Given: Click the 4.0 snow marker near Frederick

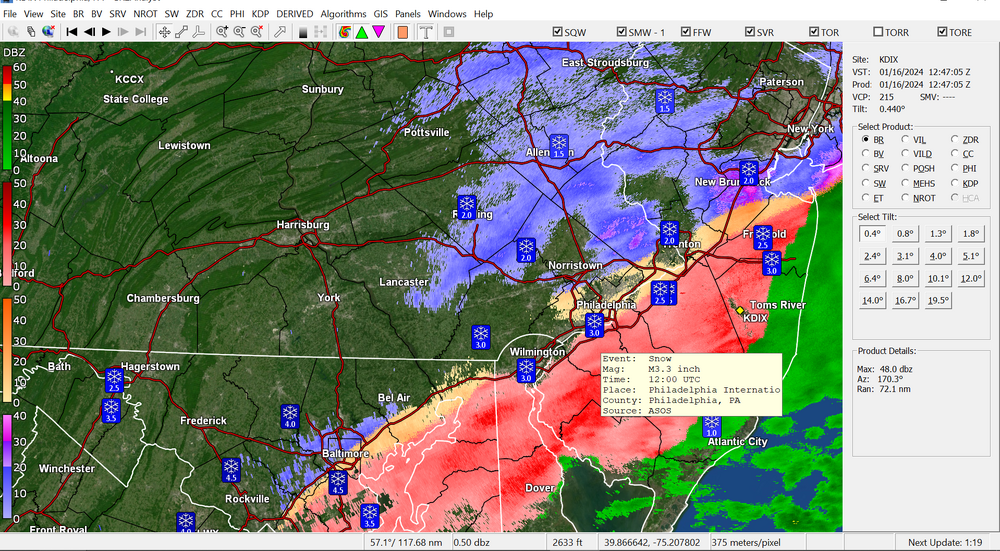Looking at the screenshot, I should pos(290,416).
